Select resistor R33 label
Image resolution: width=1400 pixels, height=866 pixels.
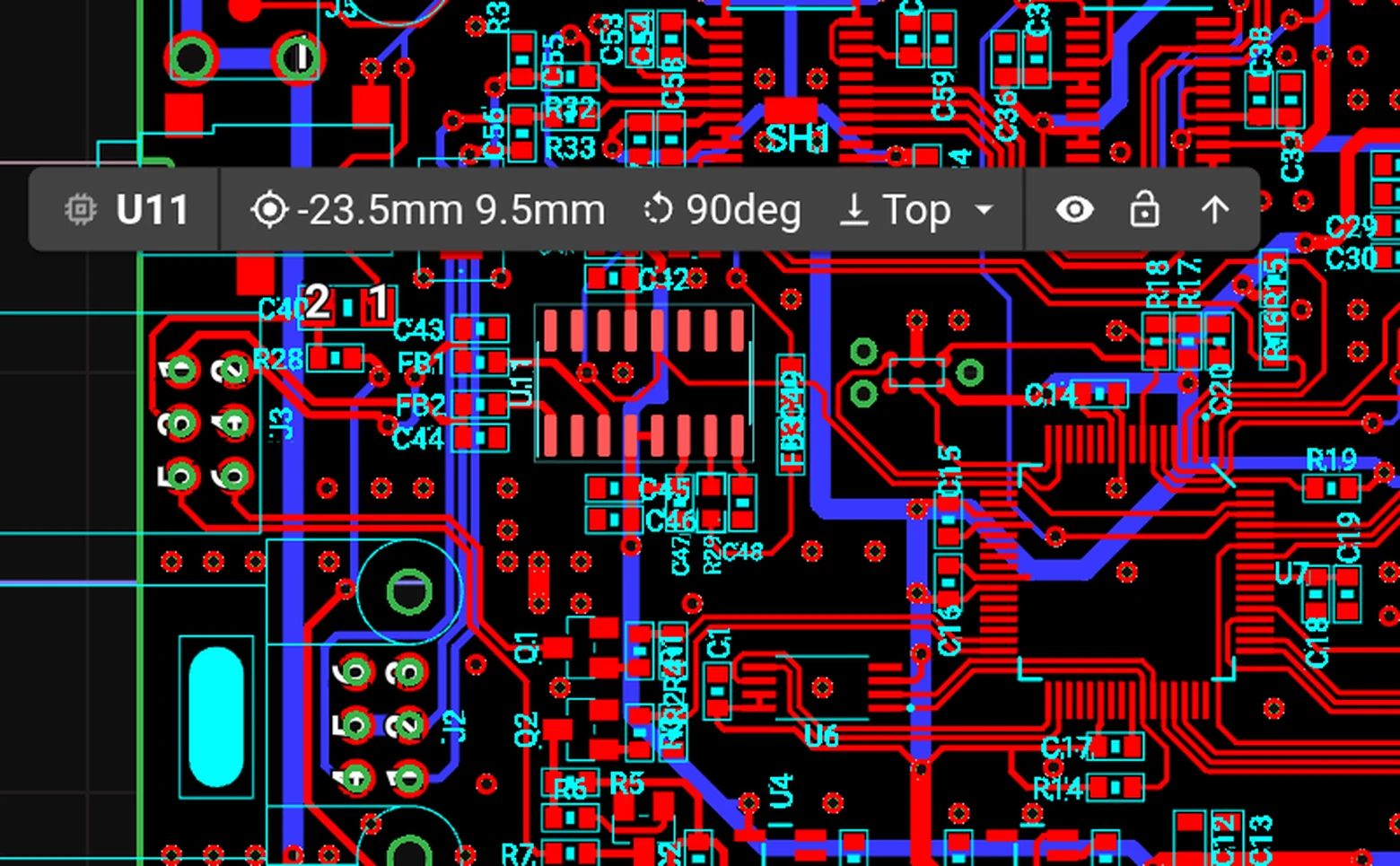click(571, 147)
